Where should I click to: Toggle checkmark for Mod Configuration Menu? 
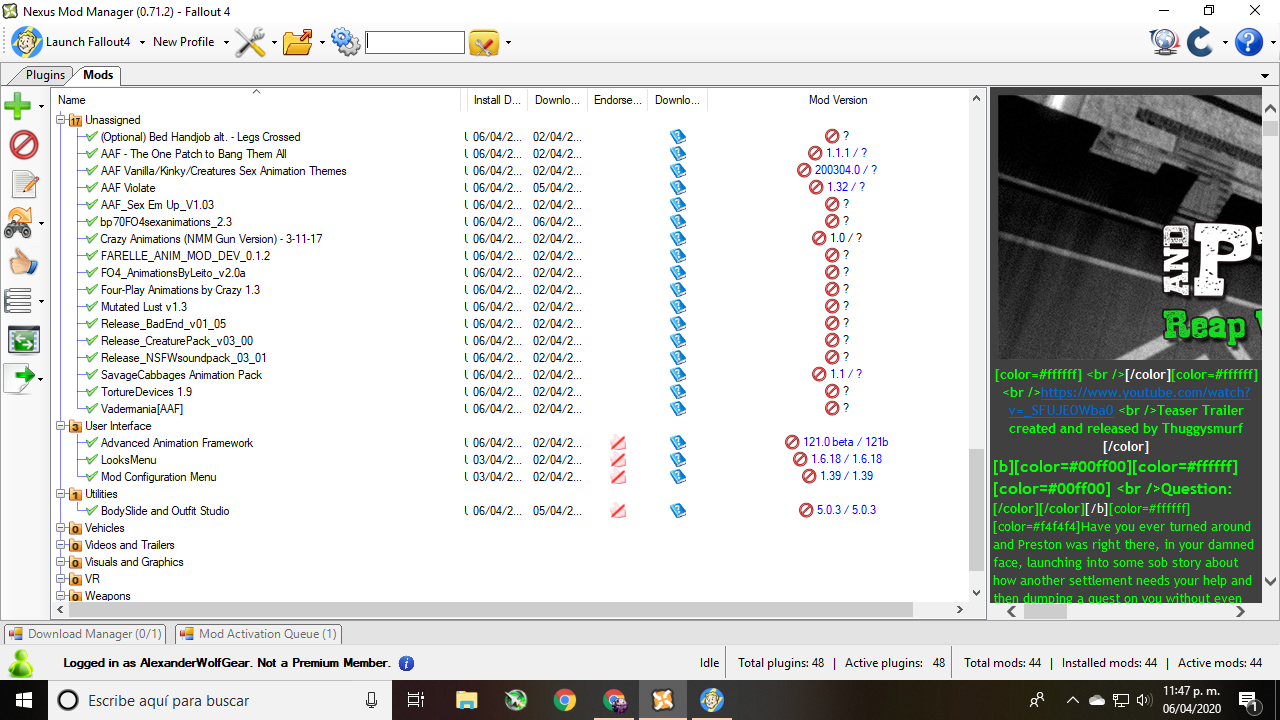[x=92, y=477]
